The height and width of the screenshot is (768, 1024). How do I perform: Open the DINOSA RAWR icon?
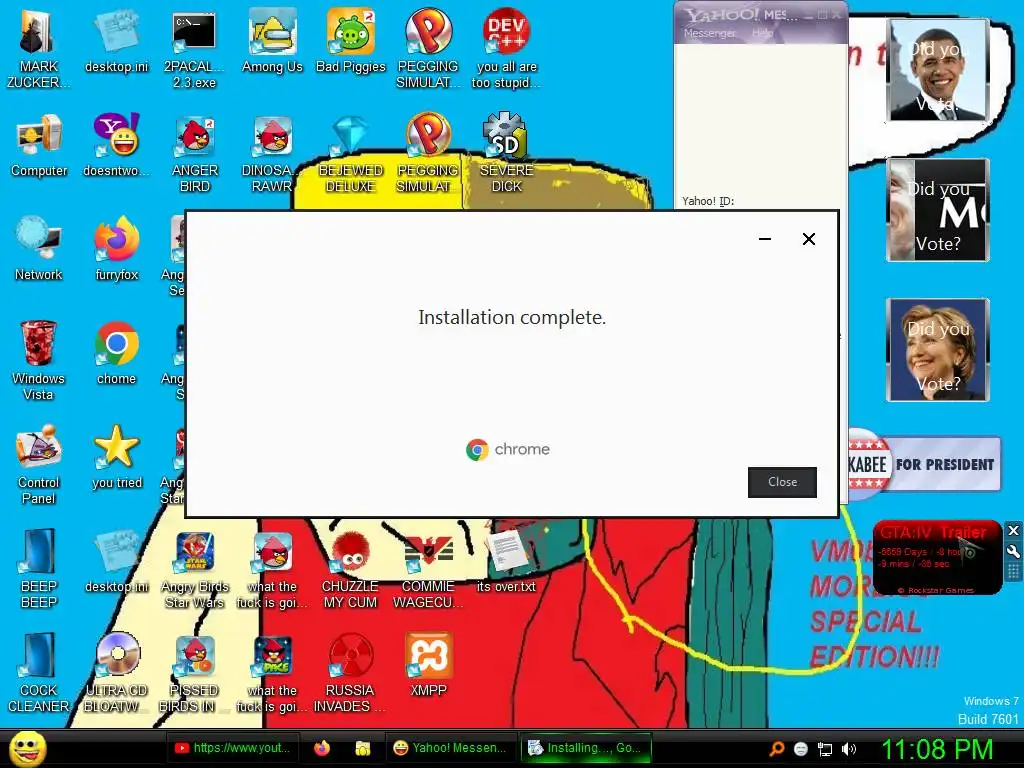(272, 153)
